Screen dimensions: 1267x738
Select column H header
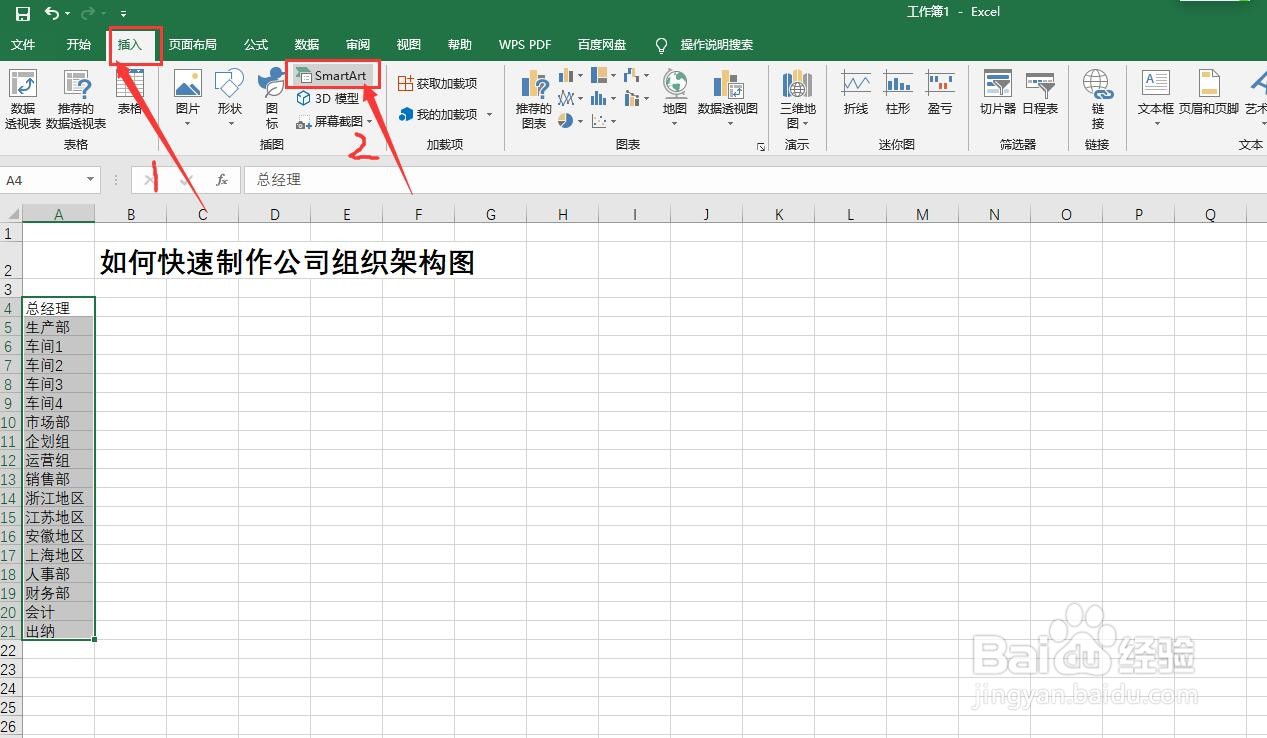click(x=563, y=214)
